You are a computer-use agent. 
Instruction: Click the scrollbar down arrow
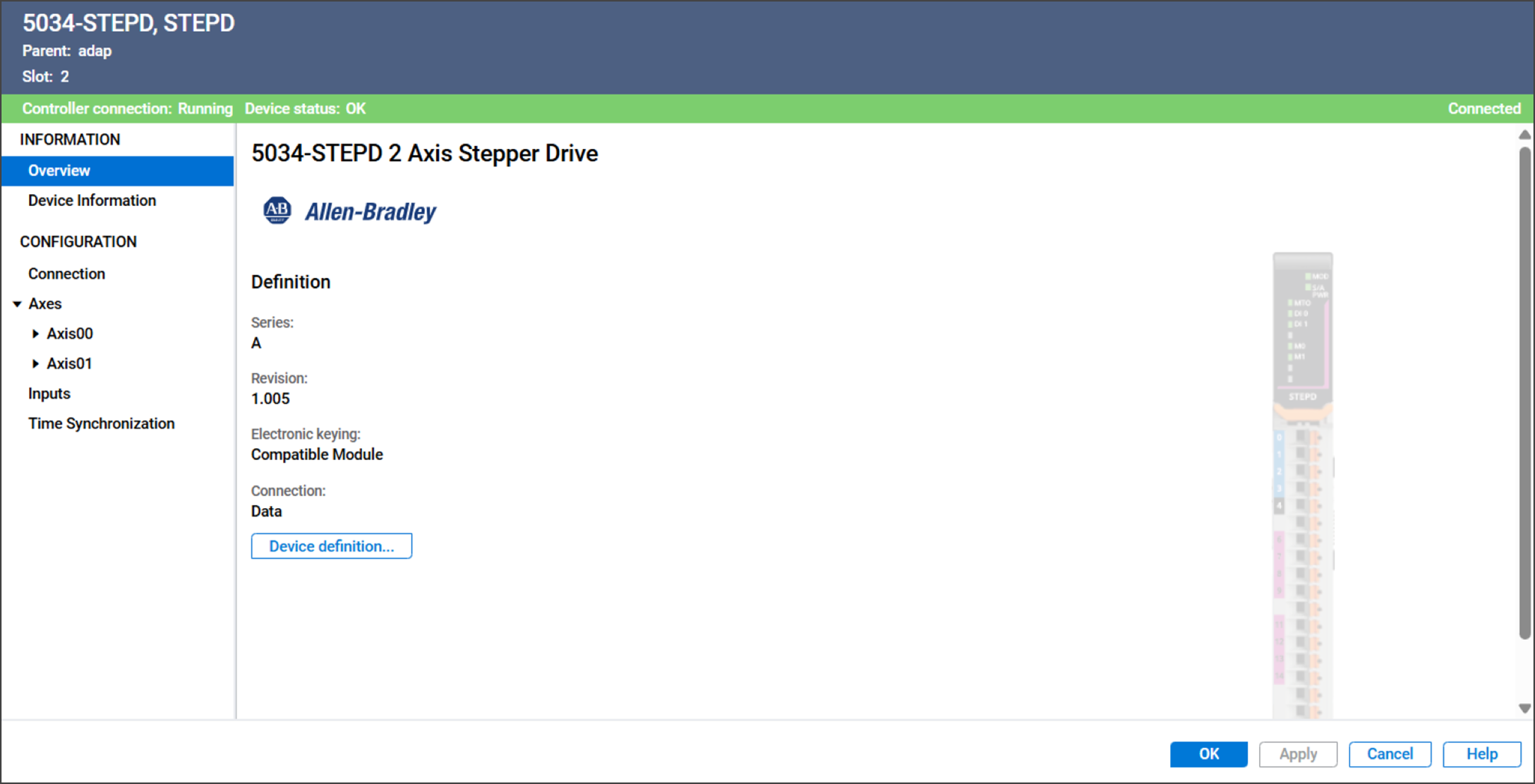click(x=1524, y=708)
